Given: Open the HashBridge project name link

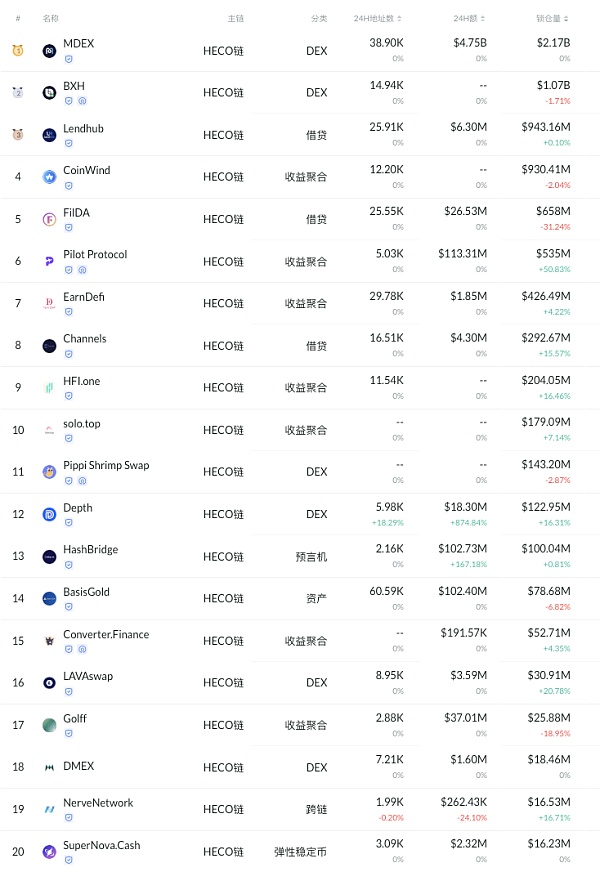Looking at the screenshot, I should (90, 549).
